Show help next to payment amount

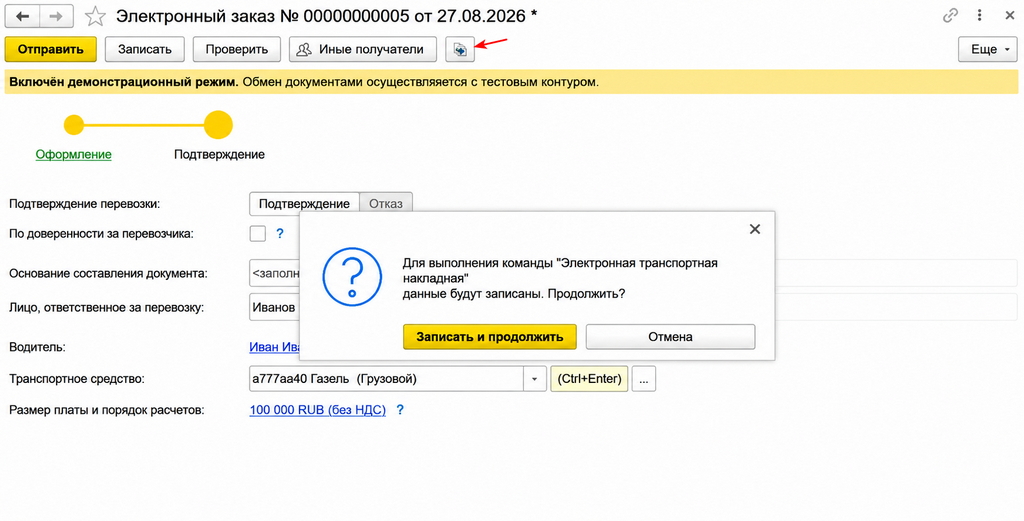(400, 411)
